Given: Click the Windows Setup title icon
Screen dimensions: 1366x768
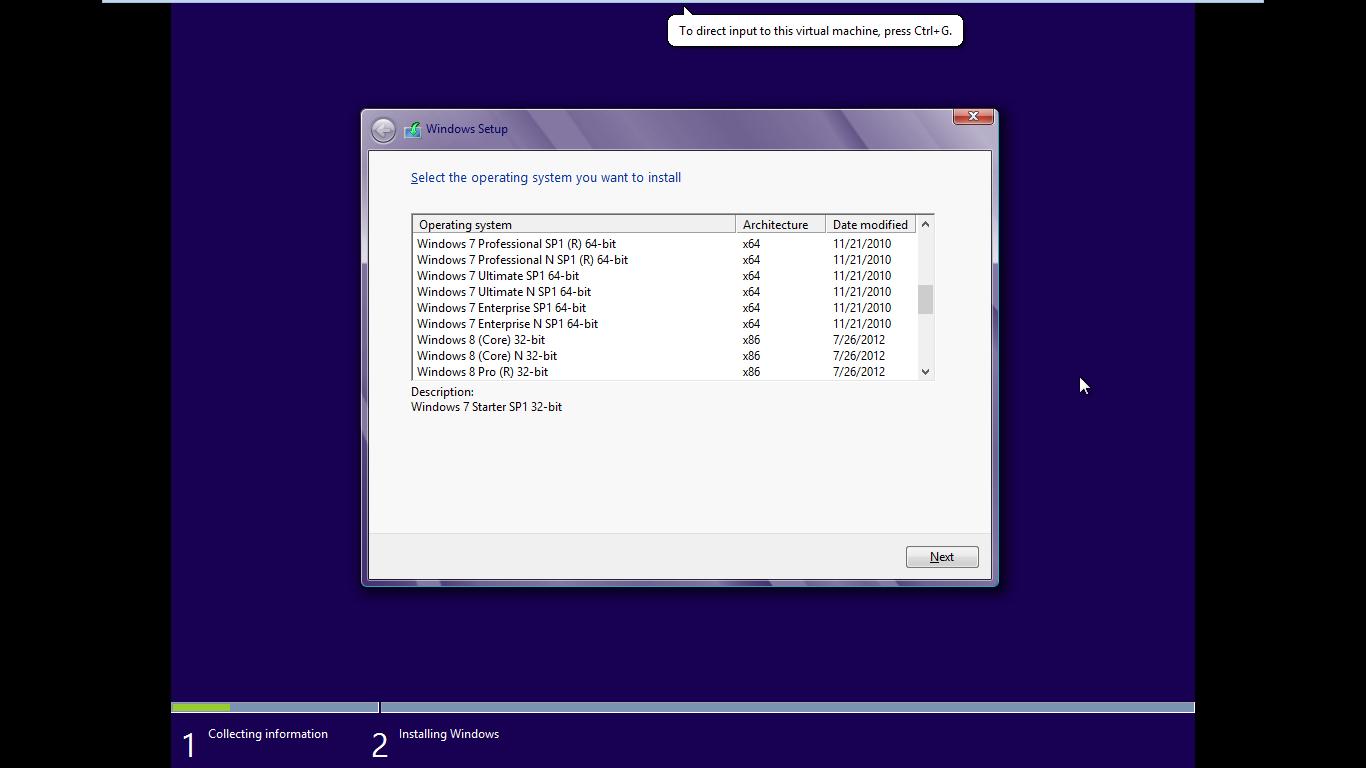Looking at the screenshot, I should [x=412, y=130].
